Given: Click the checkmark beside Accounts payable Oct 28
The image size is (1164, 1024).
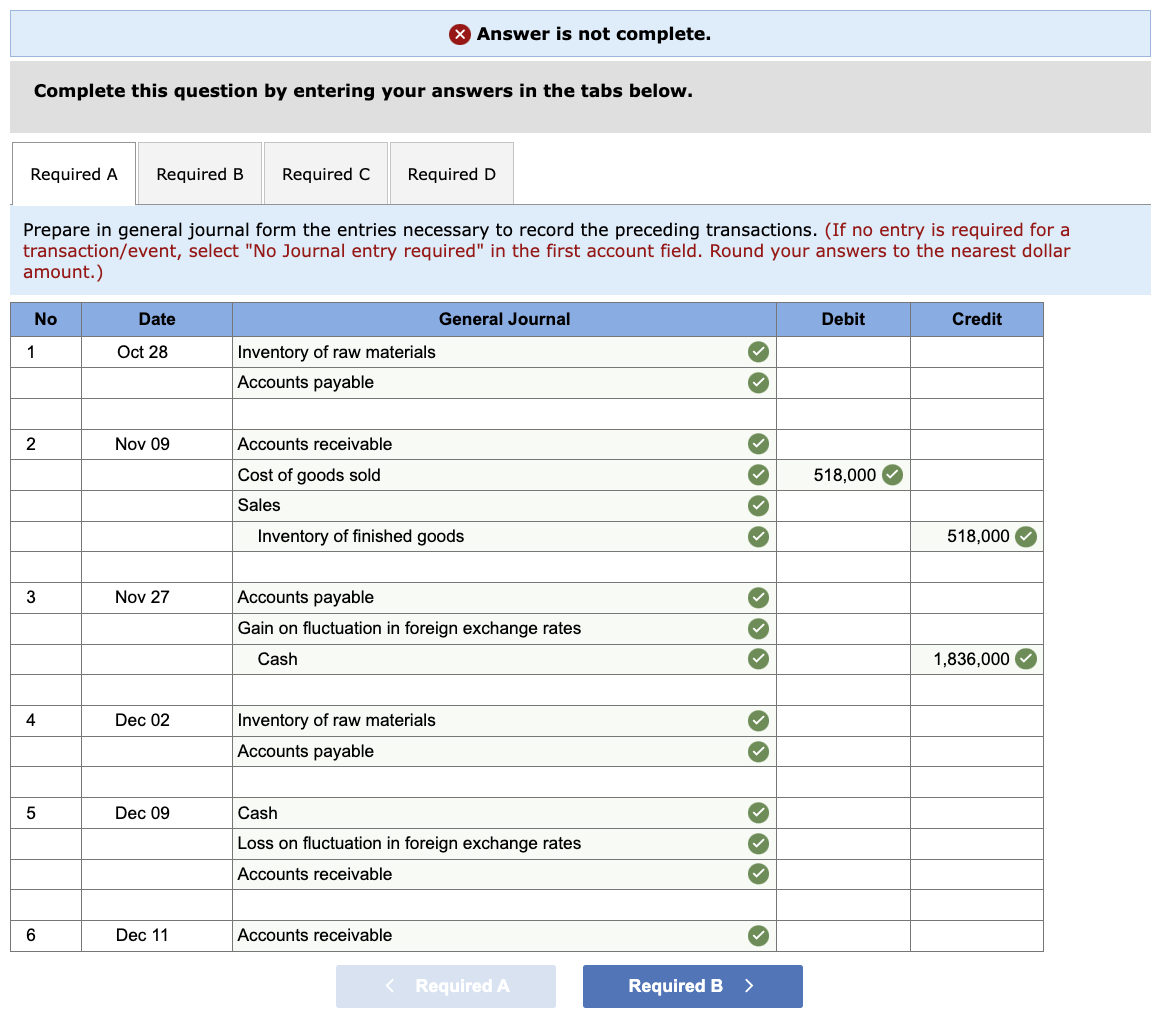Looking at the screenshot, I should [758, 382].
